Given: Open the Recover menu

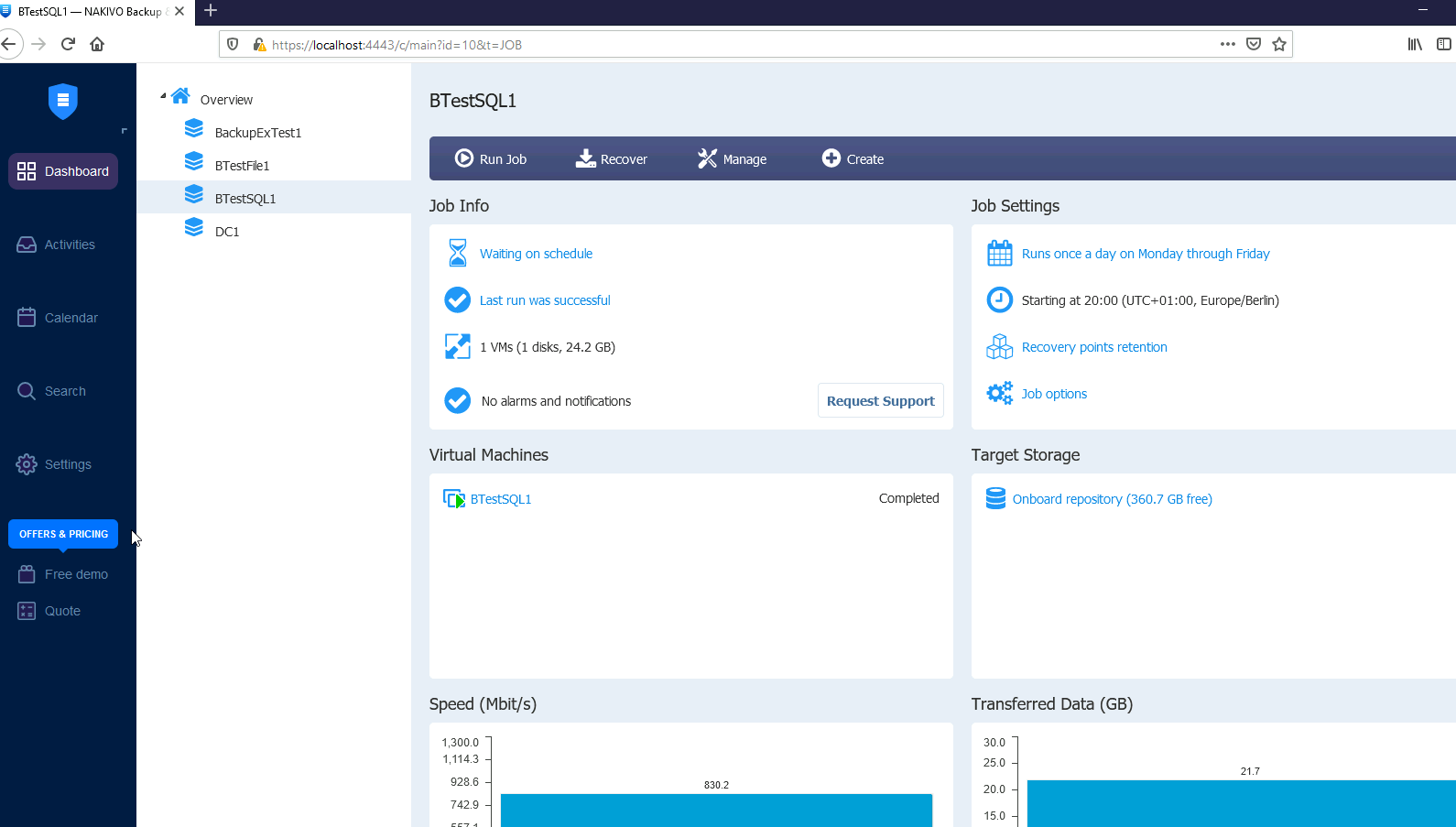Looking at the screenshot, I should pos(611,158).
